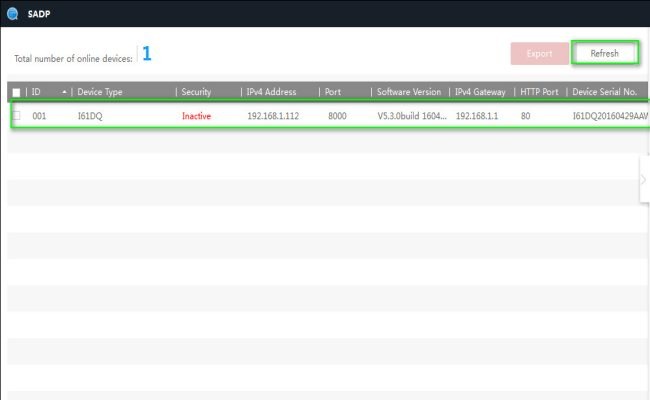The width and height of the screenshot is (650, 400).
Task: Sort by the Device Type column header
Action: pos(100,92)
